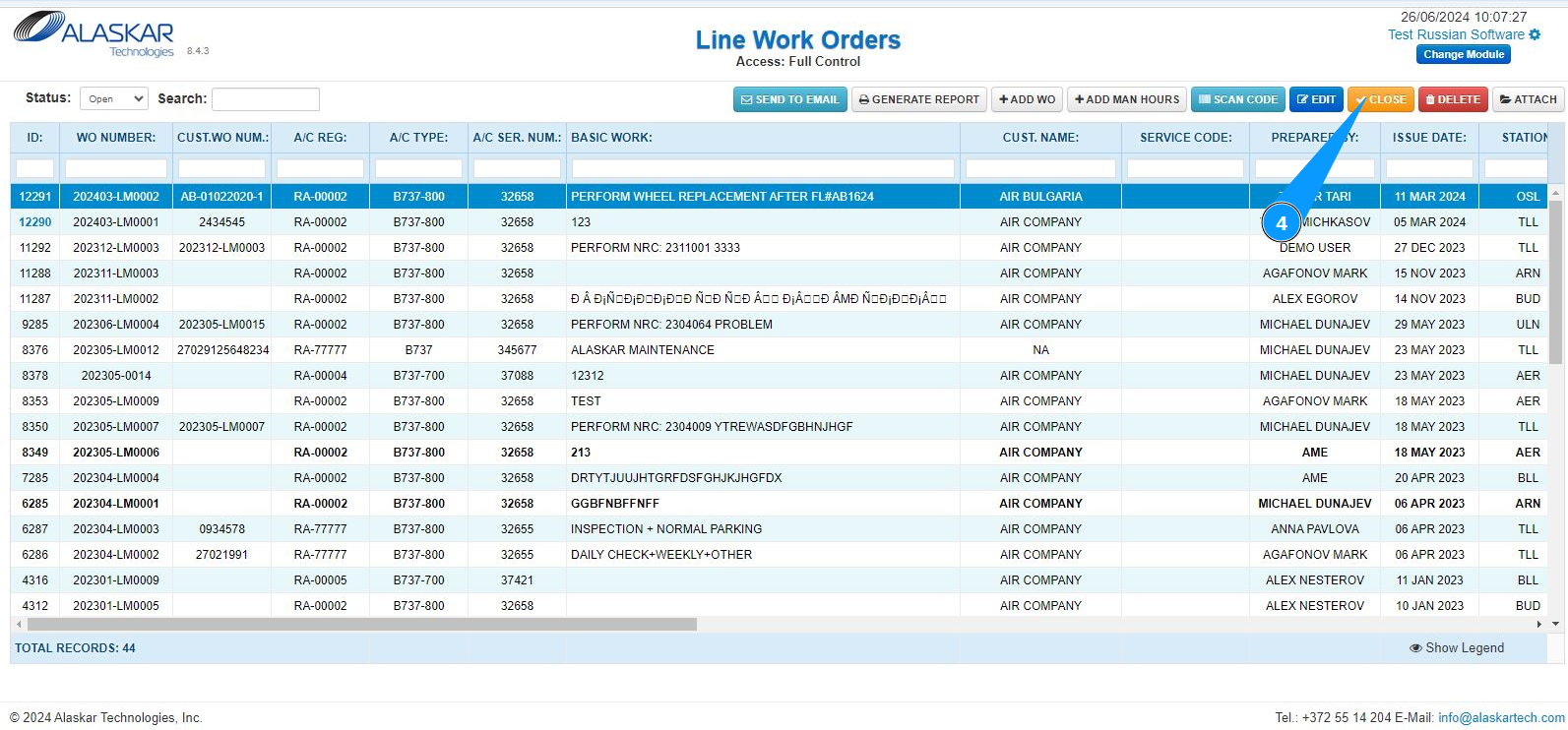
Task: Select the row with WO number 202305-LM0007
Action: [x=779, y=427]
